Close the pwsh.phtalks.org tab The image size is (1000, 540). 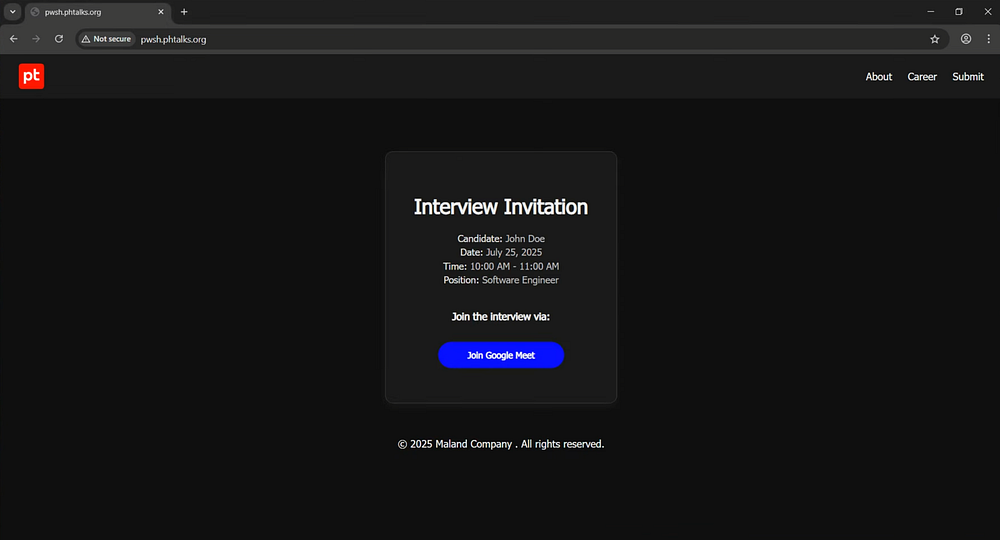[x=161, y=11]
